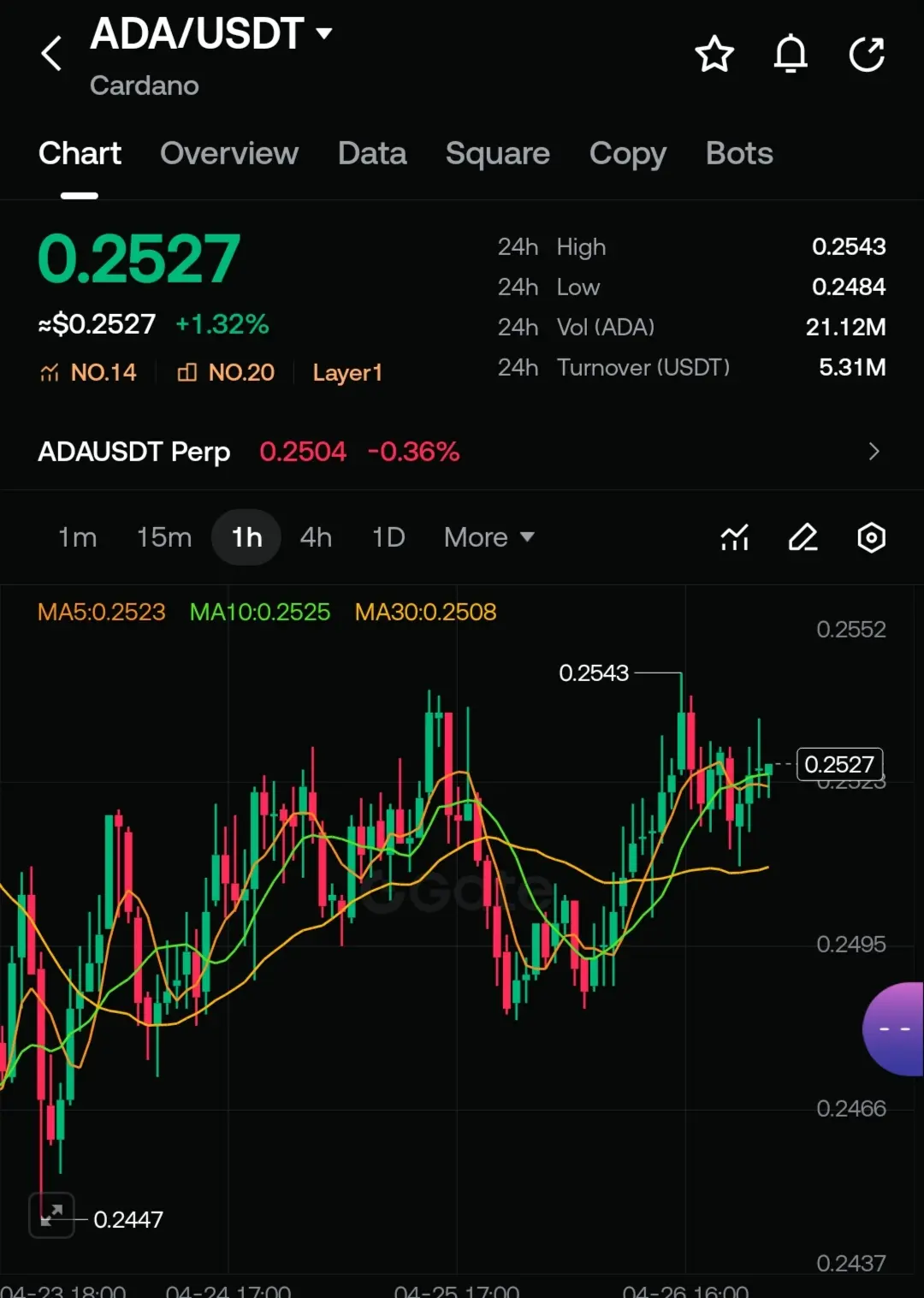Expand the More timeframes dropdown

point(489,537)
